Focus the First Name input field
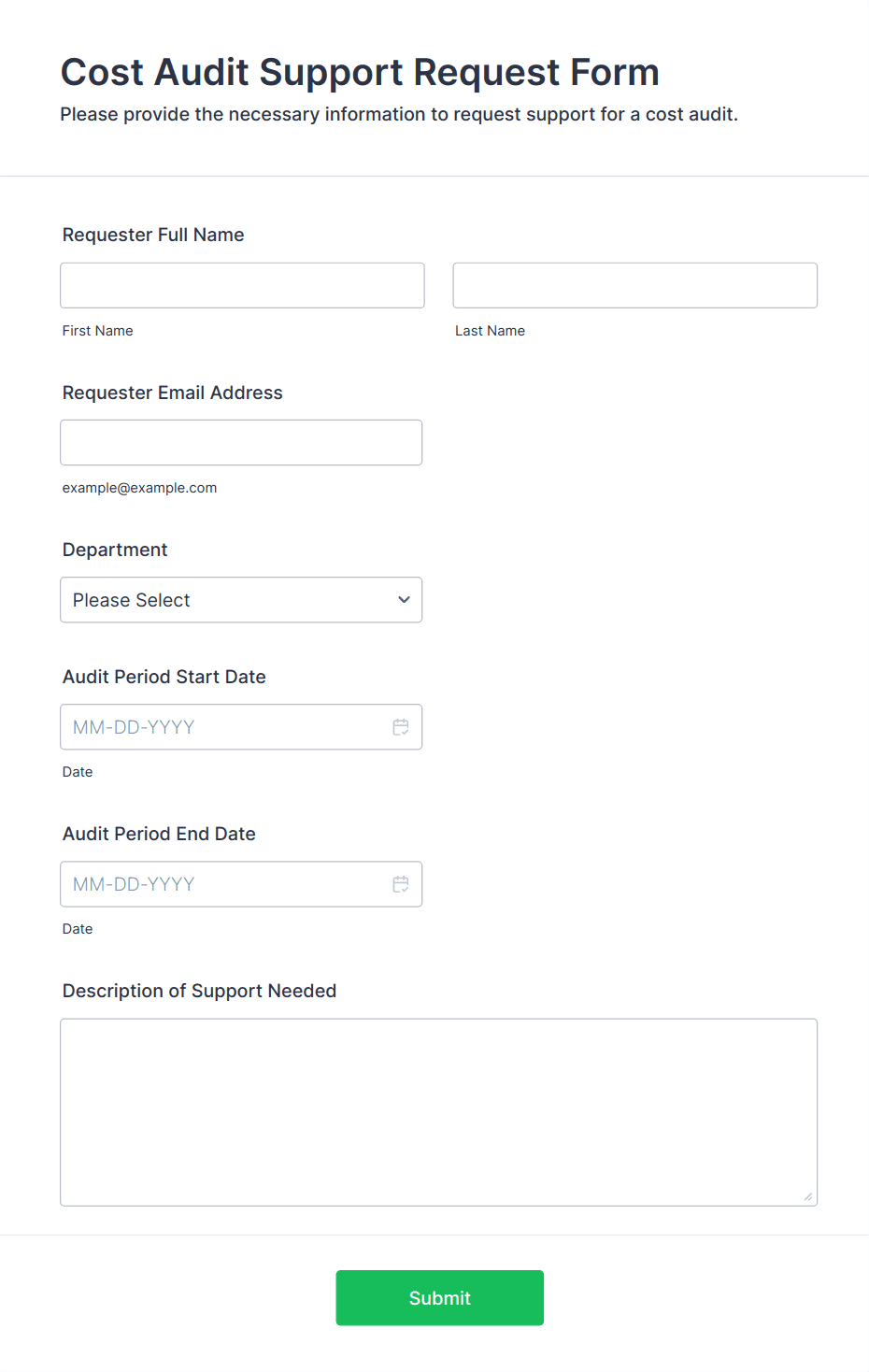 pyautogui.click(x=242, y=285)
